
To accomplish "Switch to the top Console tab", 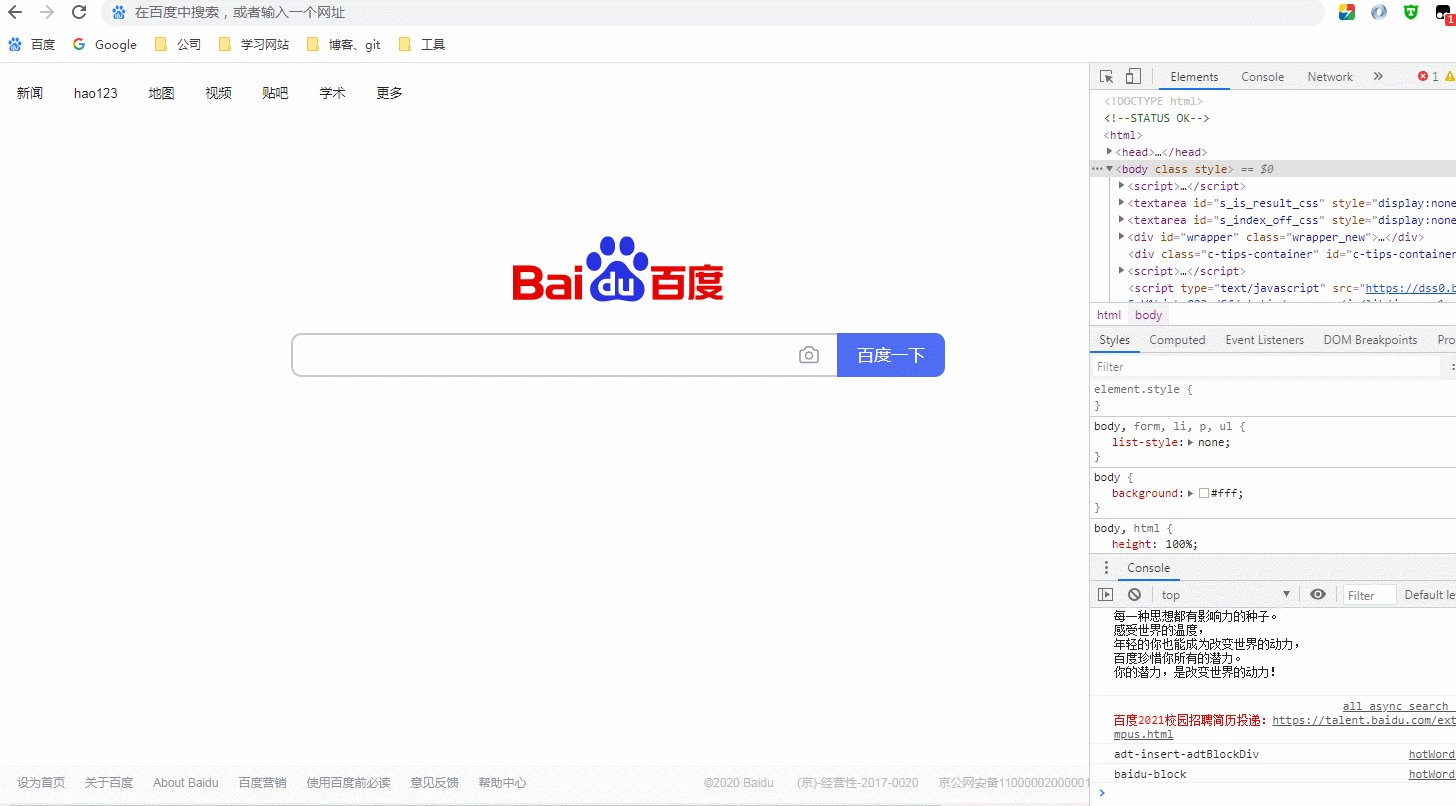I will pos(1263,77).
